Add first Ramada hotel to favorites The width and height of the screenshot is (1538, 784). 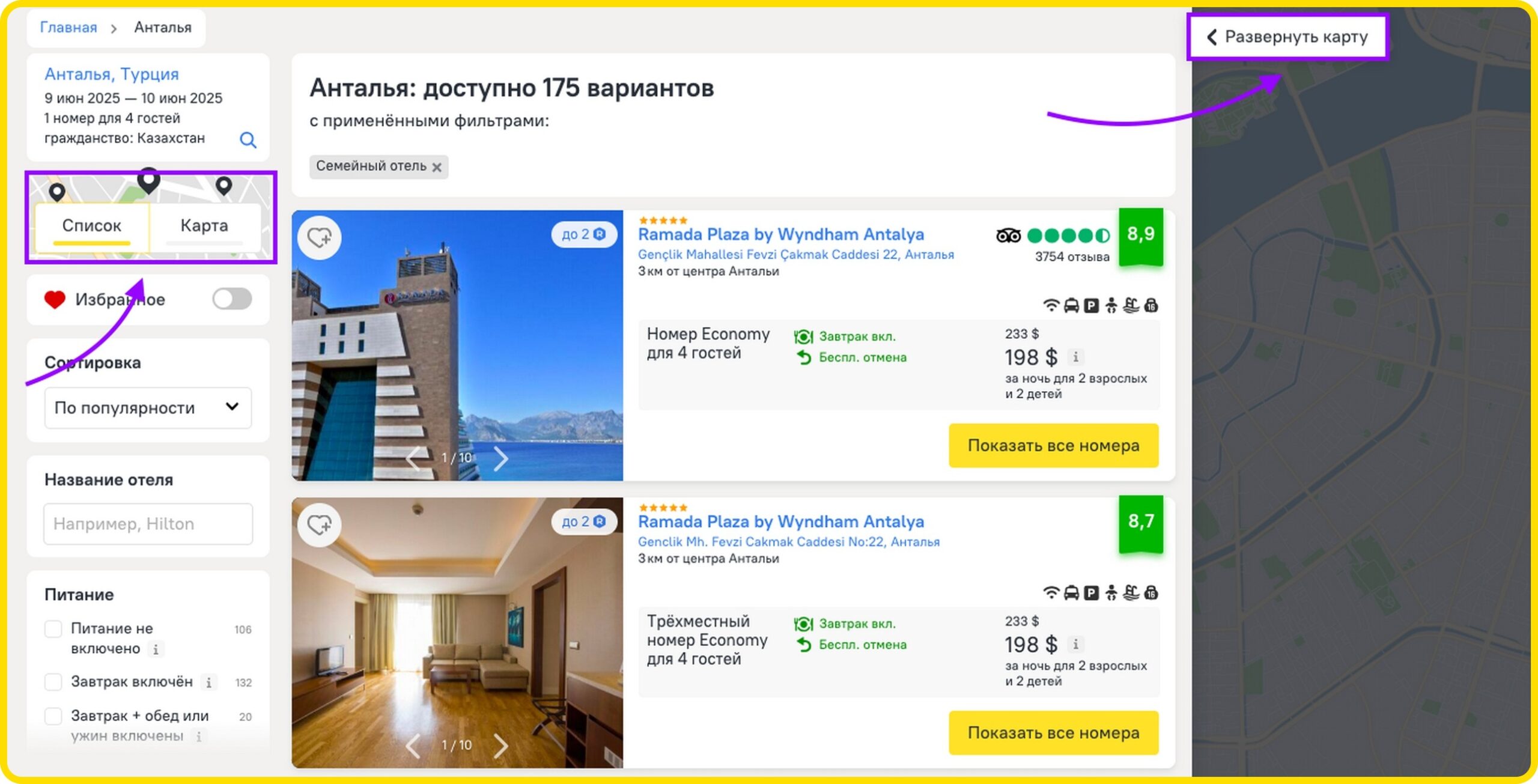click(x=320, y=238)
